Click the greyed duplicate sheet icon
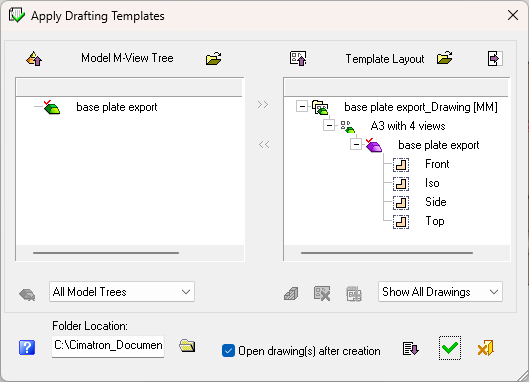The image size is (529, 382). [354, 294]
